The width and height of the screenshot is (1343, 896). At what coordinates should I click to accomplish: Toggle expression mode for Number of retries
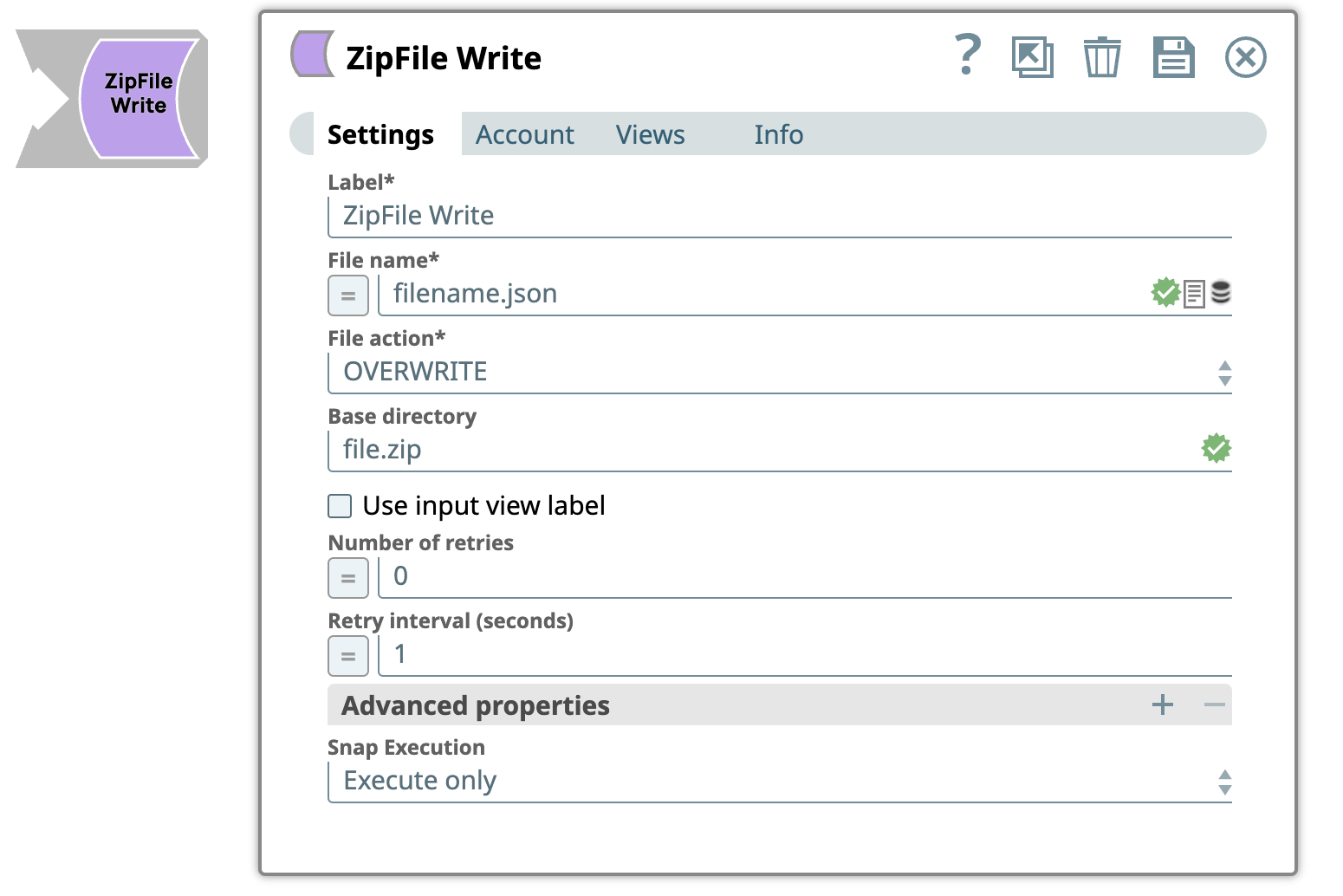[348, 578]
